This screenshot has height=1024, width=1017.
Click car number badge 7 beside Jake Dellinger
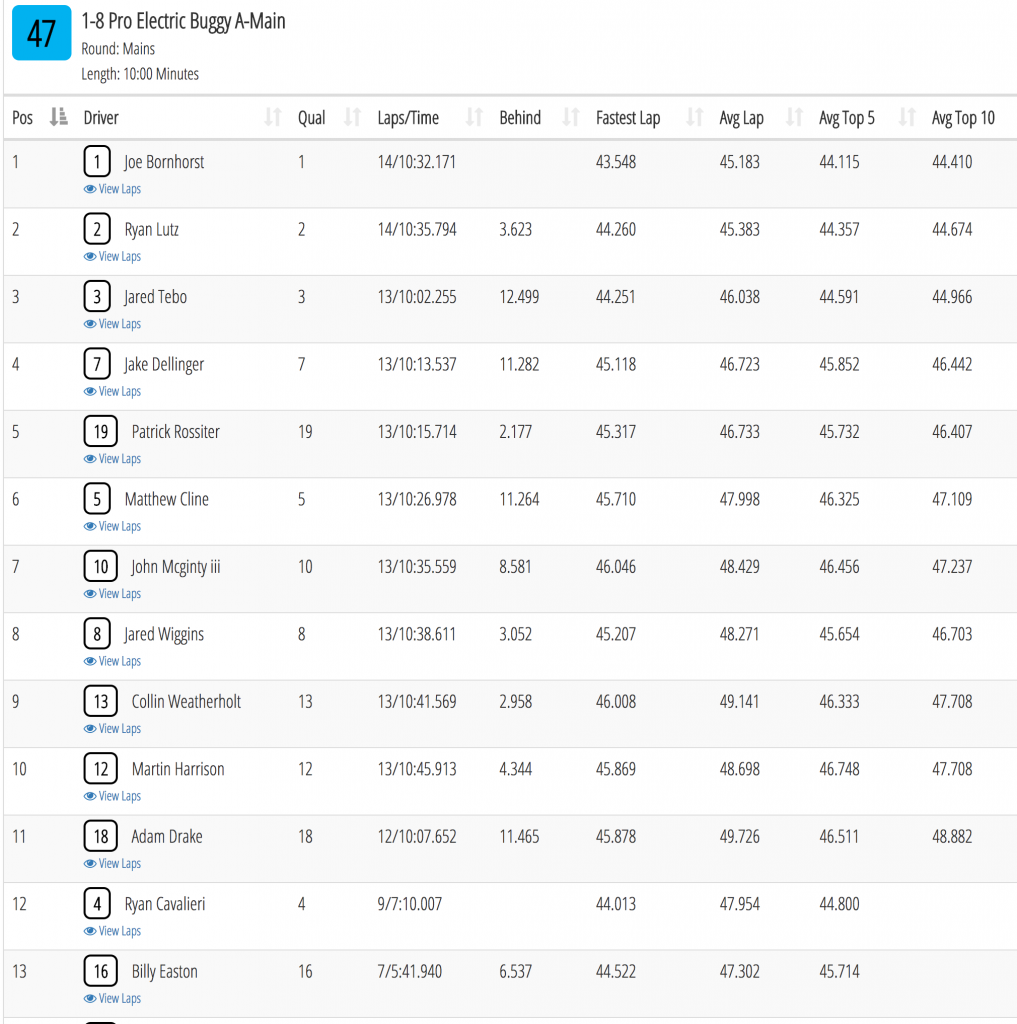[97, 364]
